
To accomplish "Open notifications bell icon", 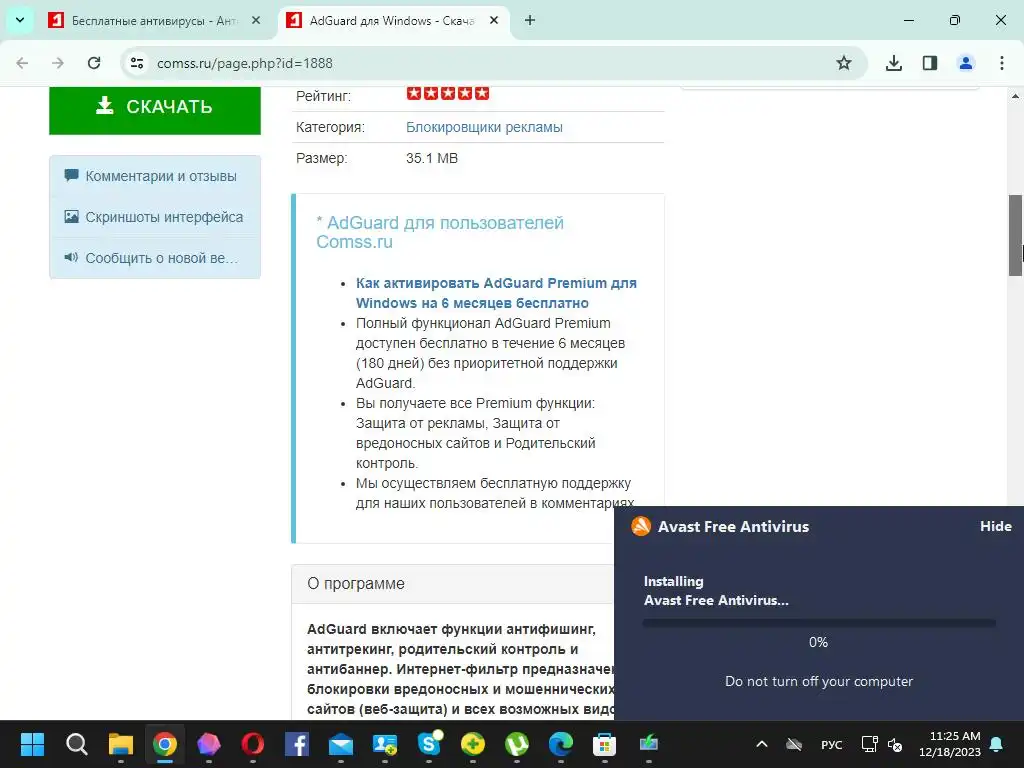I will point(997,744).
